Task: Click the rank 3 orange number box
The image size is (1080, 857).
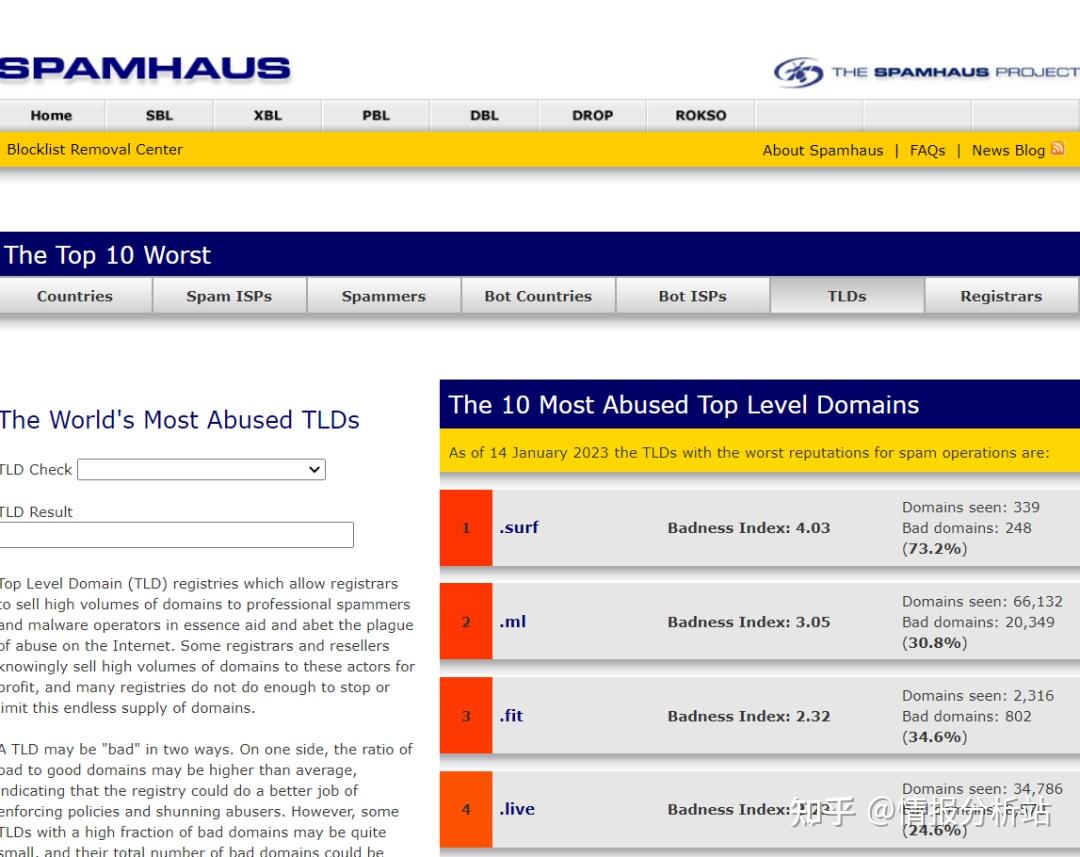Action: pyautogui.click(x=466, y=715)
